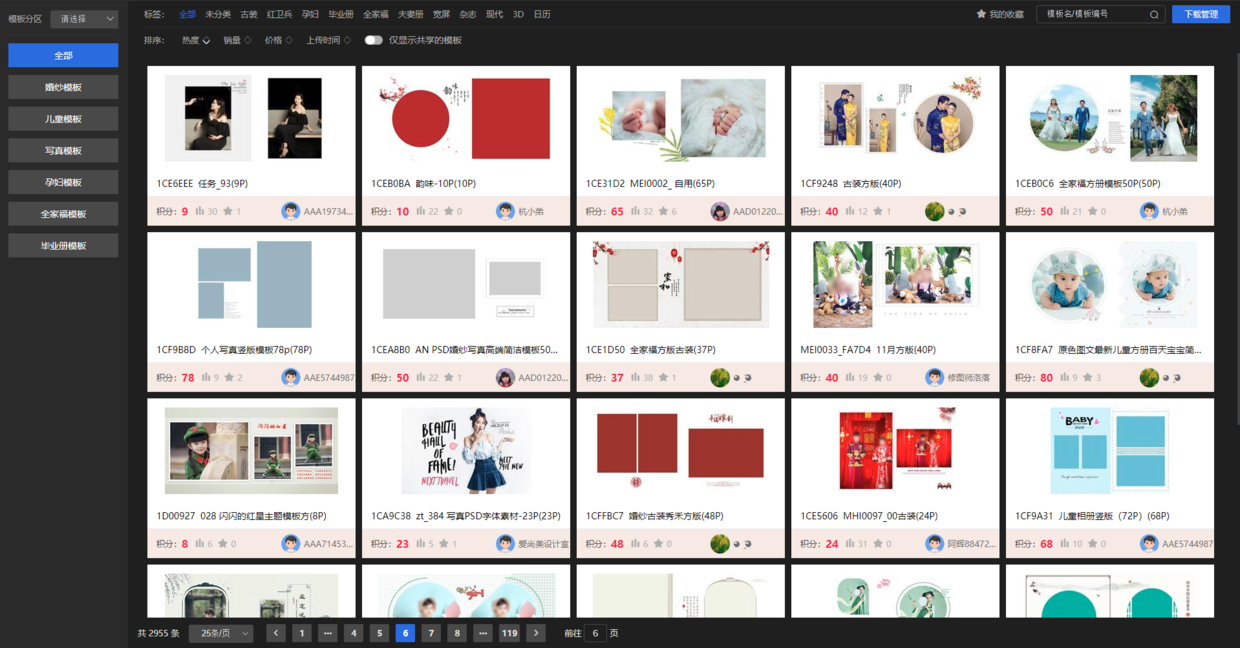Click uploader avatar on 1CF8FA7 原色图文 card
1240x648 pixels.
pyautogui.click(x=1149, y=378)
